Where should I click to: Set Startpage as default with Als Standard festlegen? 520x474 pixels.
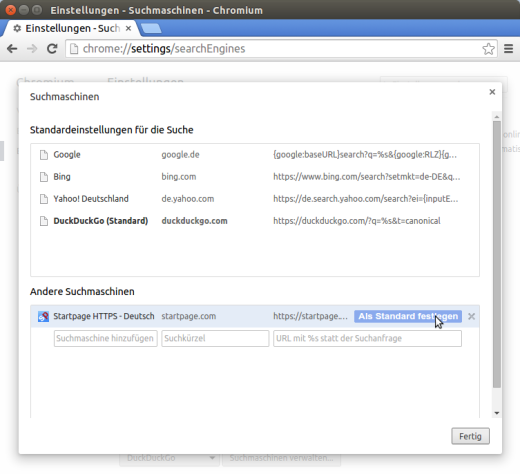pyautogui.click(x=408, y=316)
